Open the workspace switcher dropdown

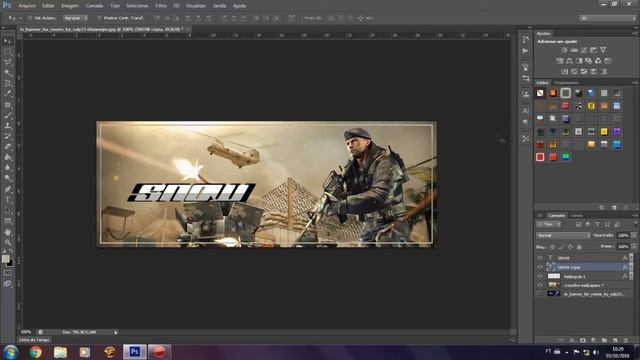[x=608, y=18]
